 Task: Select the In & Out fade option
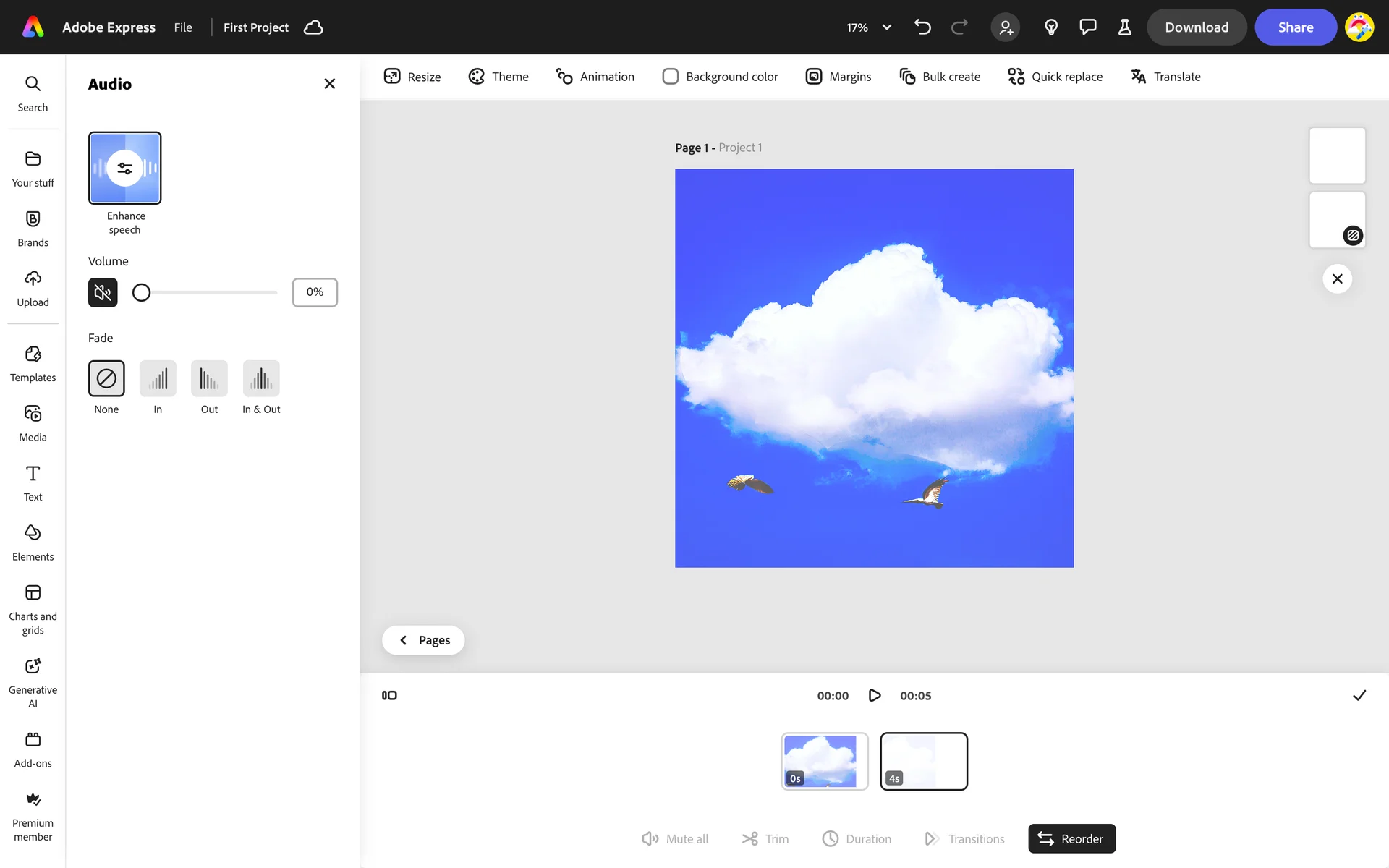coord(261,378)
